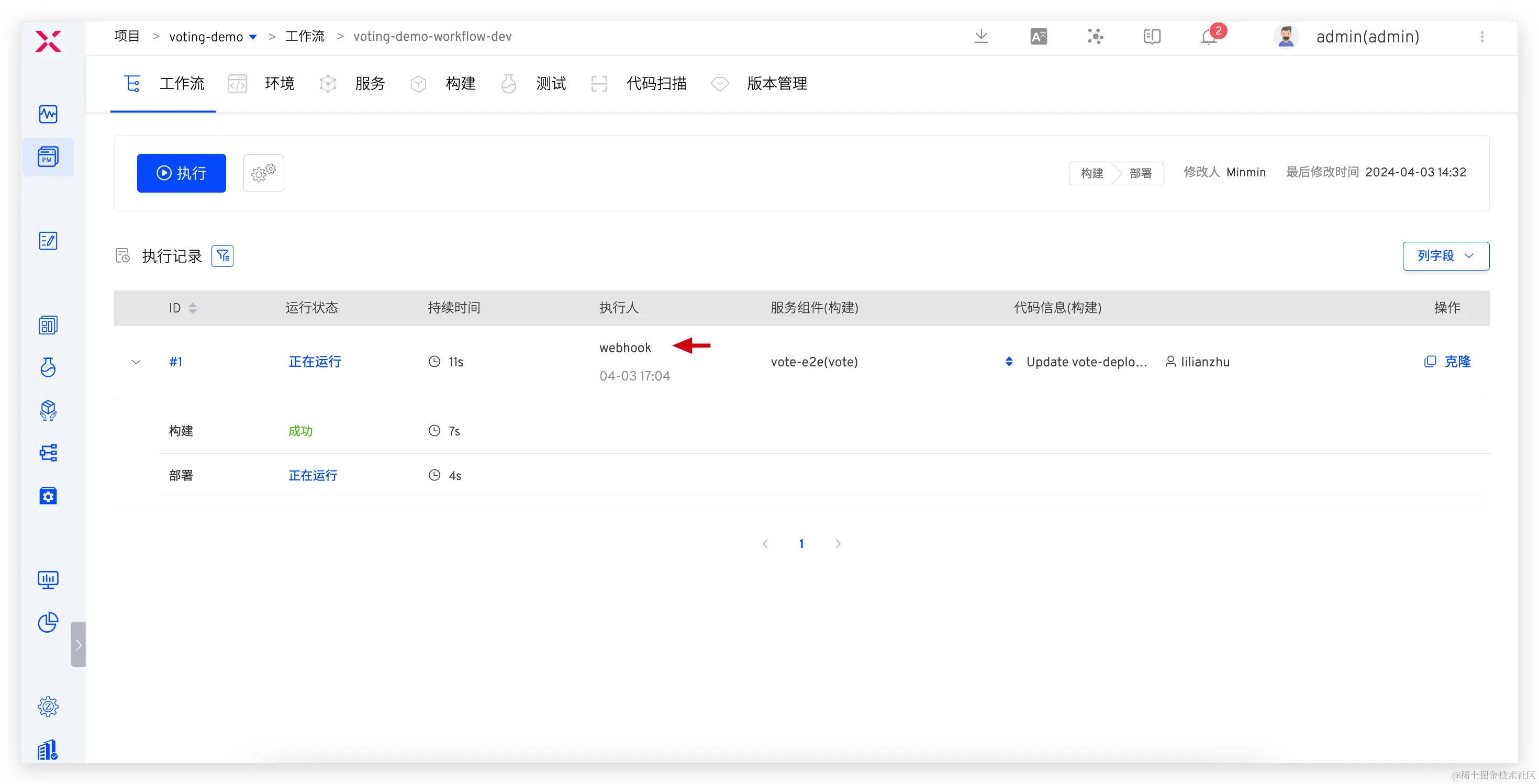Open task #1 details link
This screenshot has height=784, width=1539.
(176, 362)
